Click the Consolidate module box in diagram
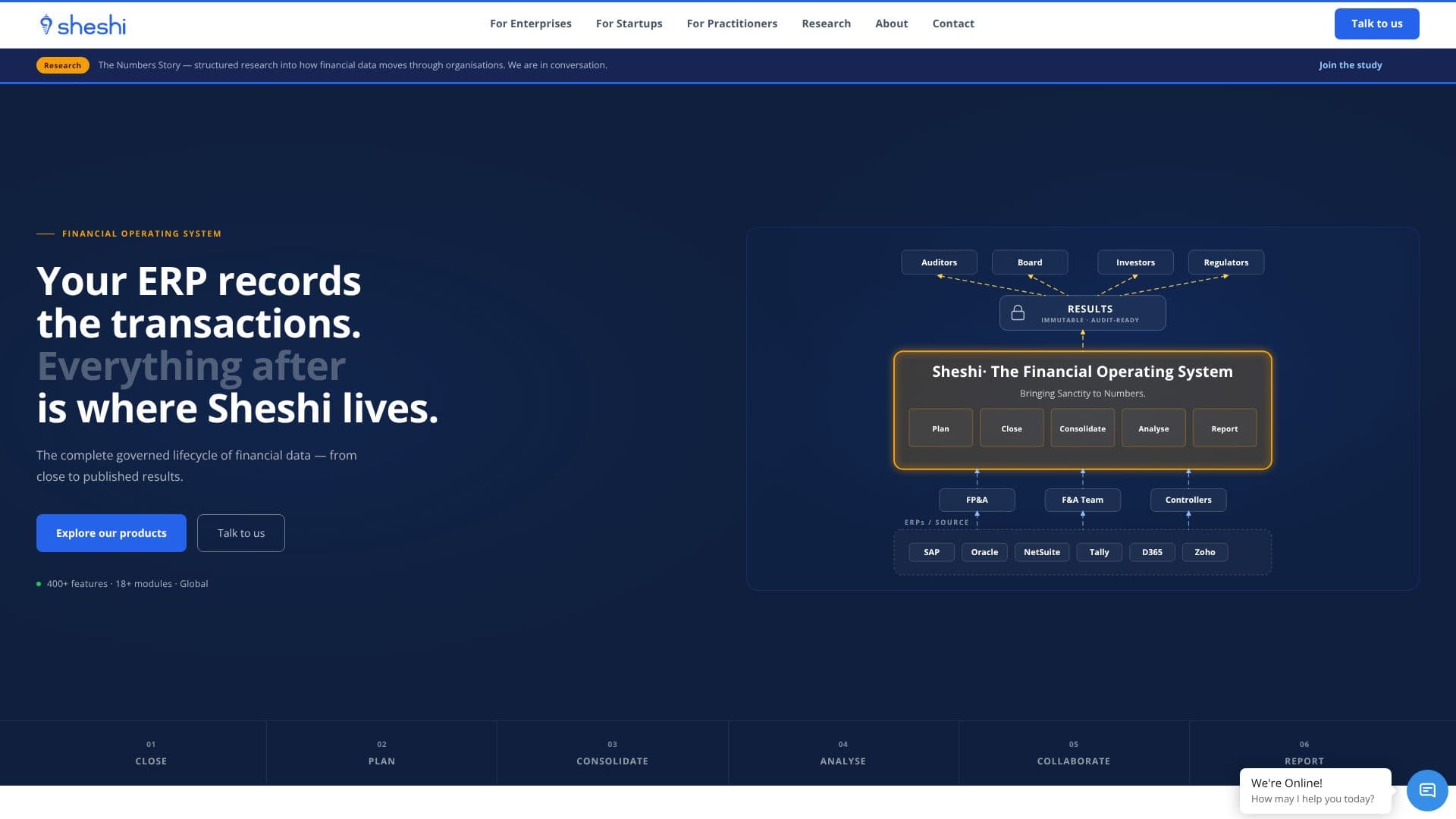 tap(1083, 428)
